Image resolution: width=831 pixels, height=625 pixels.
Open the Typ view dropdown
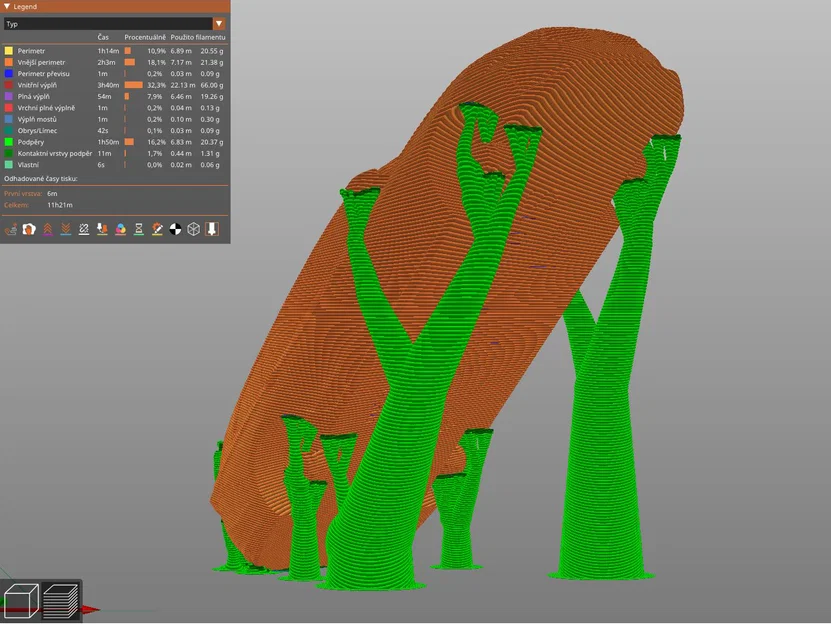110,22
